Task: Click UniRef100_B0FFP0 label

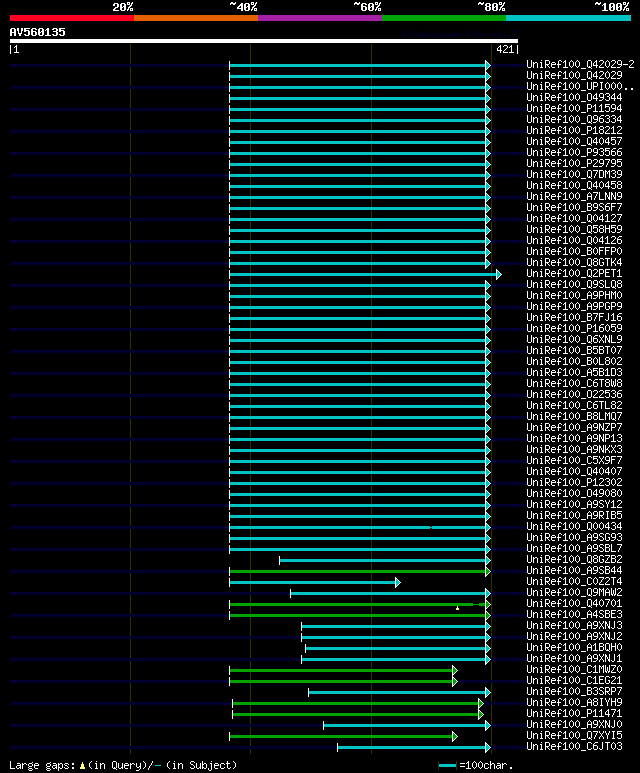Action: tap(574, 251)
